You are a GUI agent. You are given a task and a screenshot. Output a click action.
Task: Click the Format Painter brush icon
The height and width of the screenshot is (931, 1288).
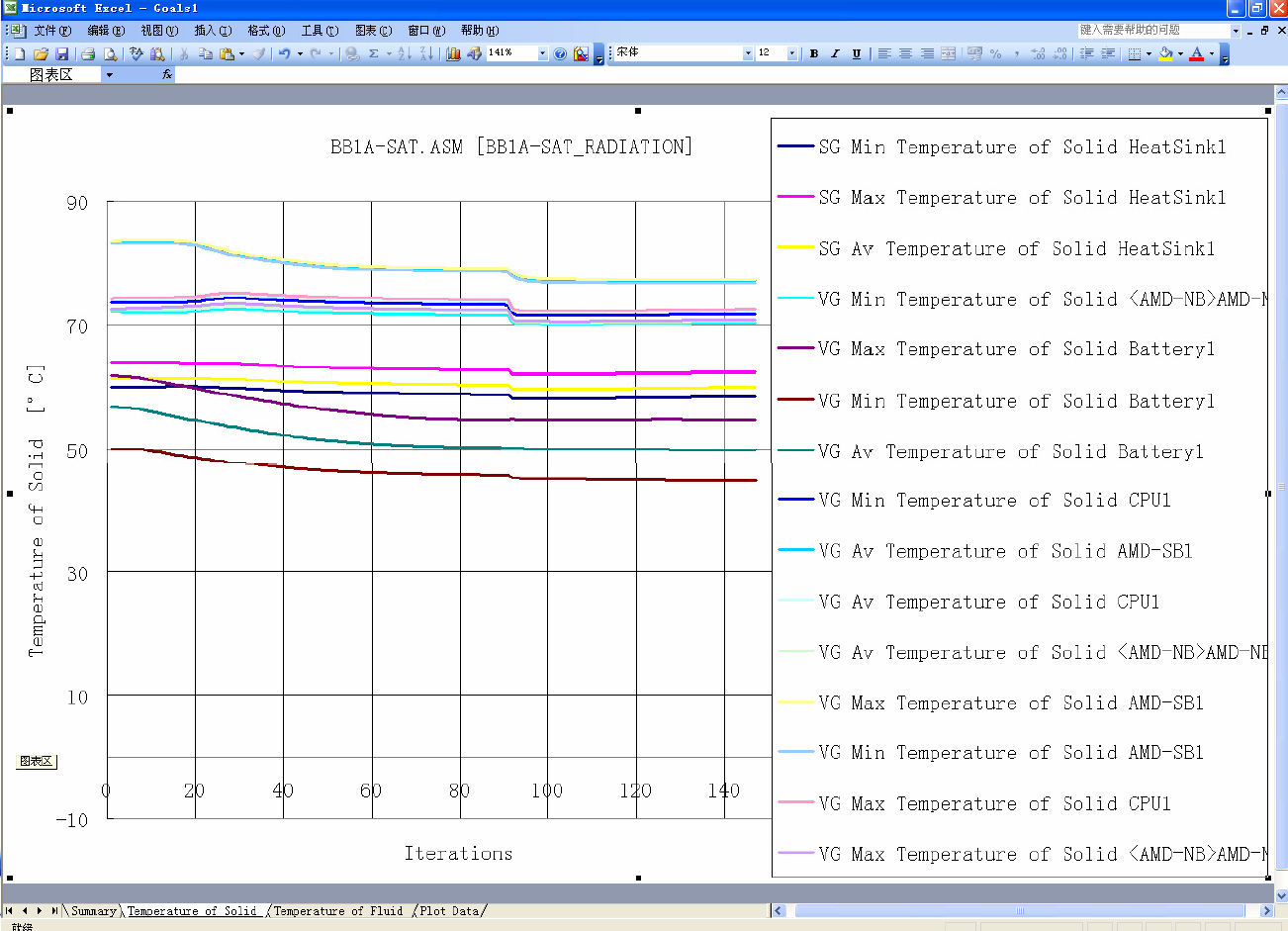pyautogui.click(x=258, y=53)
